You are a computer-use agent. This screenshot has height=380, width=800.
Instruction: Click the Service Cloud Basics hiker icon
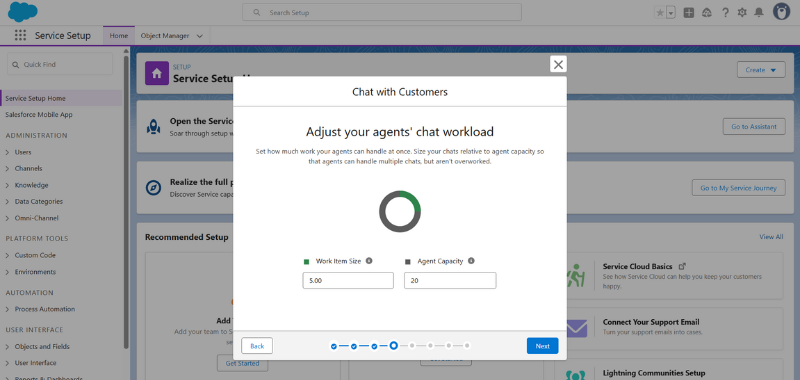click(x=576, y=275)
